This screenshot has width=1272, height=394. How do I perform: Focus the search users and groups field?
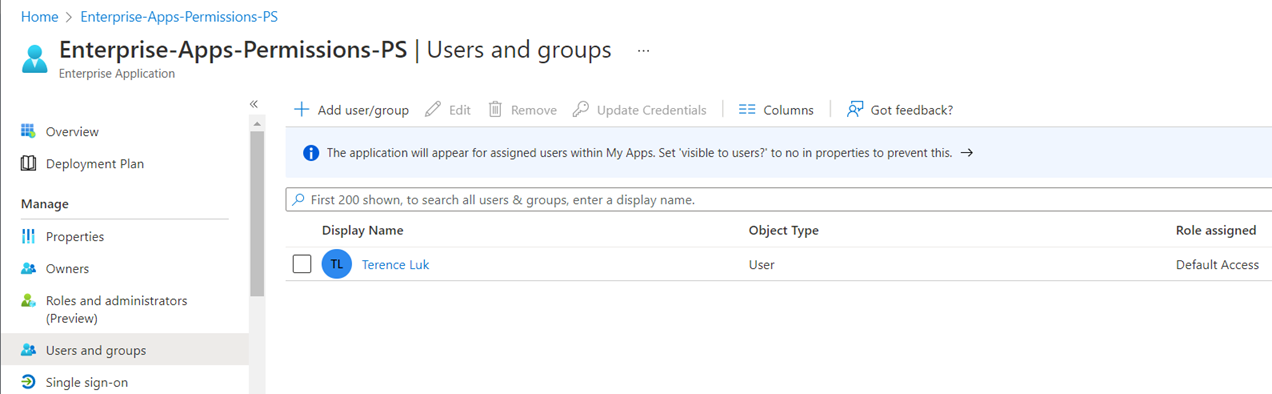tap(779, 200)
